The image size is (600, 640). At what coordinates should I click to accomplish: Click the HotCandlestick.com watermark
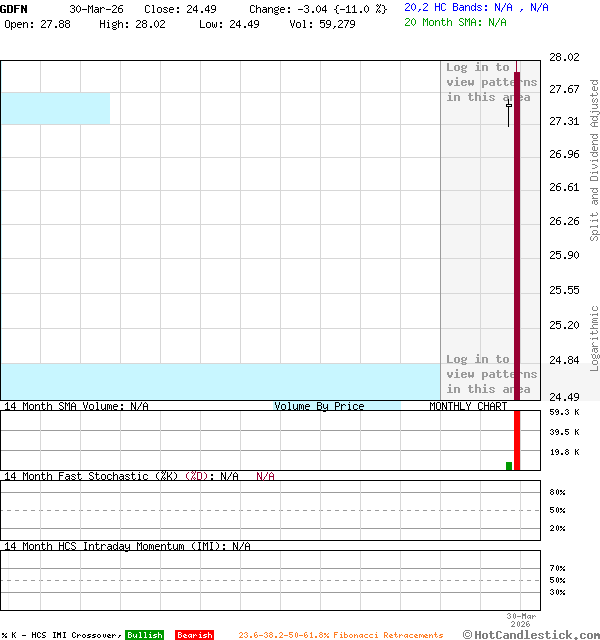coord(531,634)
